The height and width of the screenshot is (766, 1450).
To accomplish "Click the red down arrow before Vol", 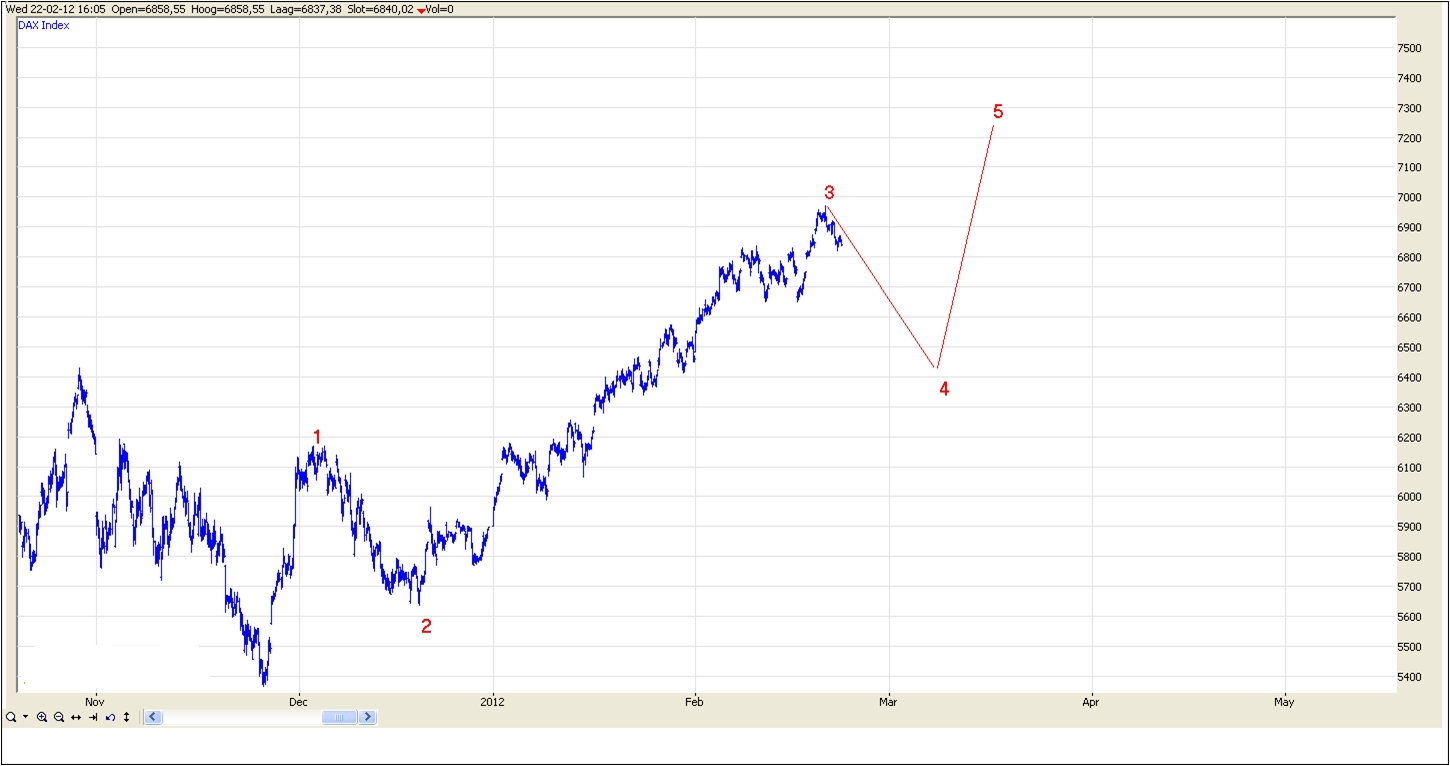I will (421, 10).
